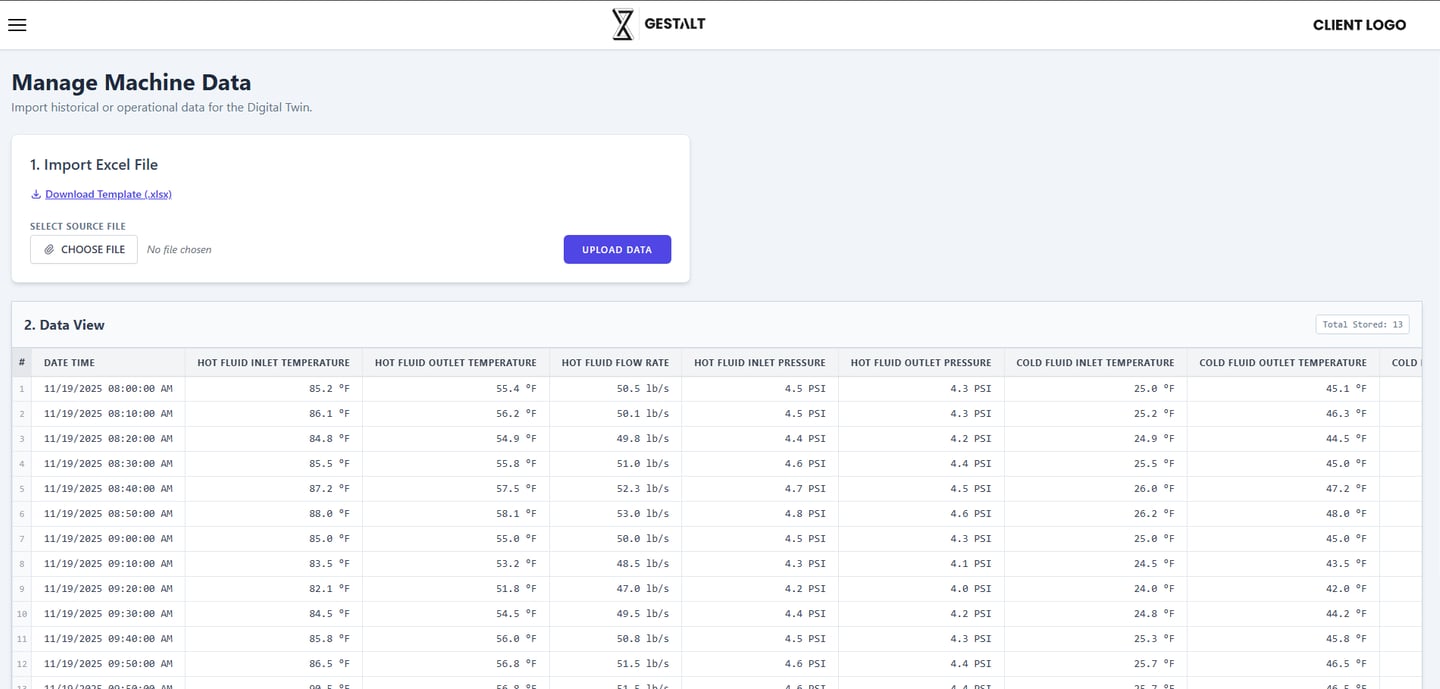Click Hot Fluid Outlet Pressure column header
This screenshot has width=1440, height=689.
click(x=921, y=362)
